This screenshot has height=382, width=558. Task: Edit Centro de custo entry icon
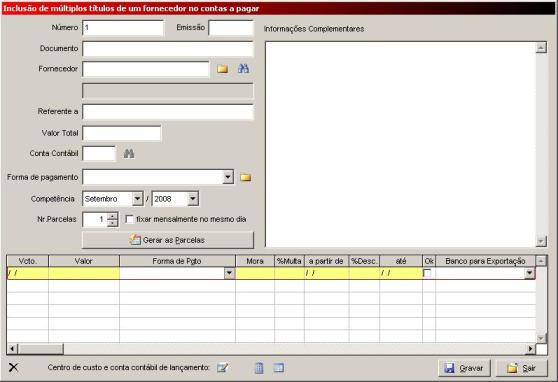[x=222, y=367]
